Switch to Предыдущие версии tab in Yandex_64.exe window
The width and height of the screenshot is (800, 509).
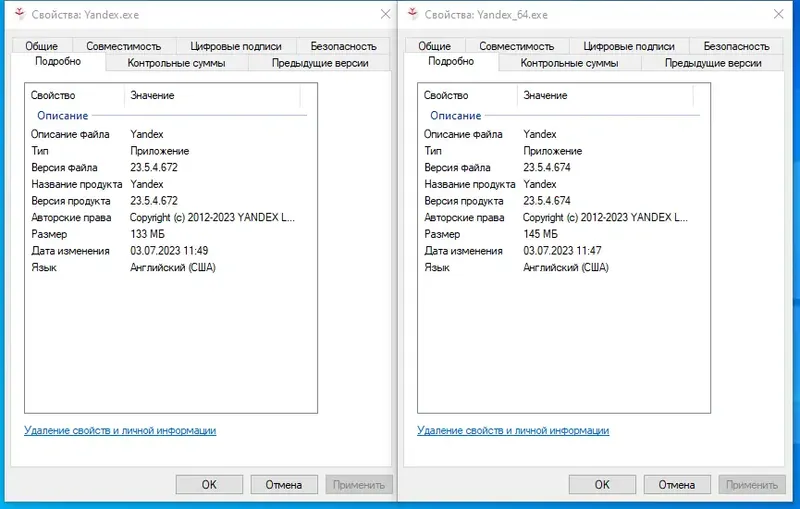pos(714,63)
